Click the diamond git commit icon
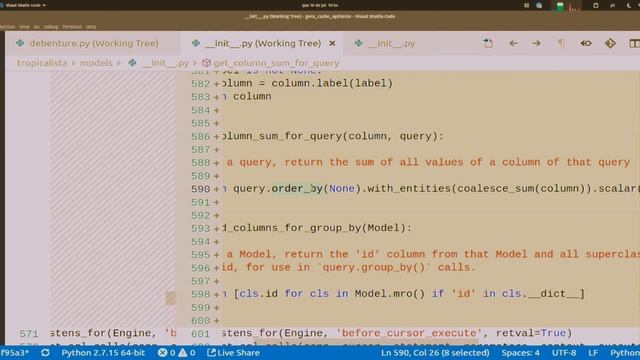 point(610,43)
